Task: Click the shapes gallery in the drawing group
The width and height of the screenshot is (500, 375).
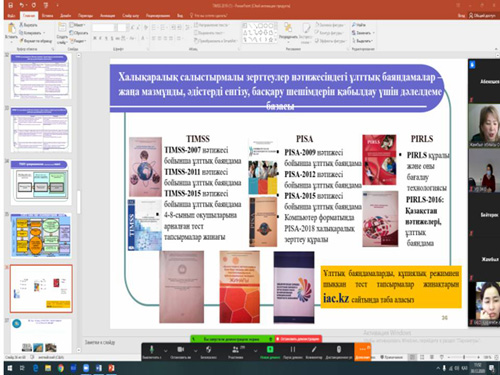Action: click(x=260, y=33)
